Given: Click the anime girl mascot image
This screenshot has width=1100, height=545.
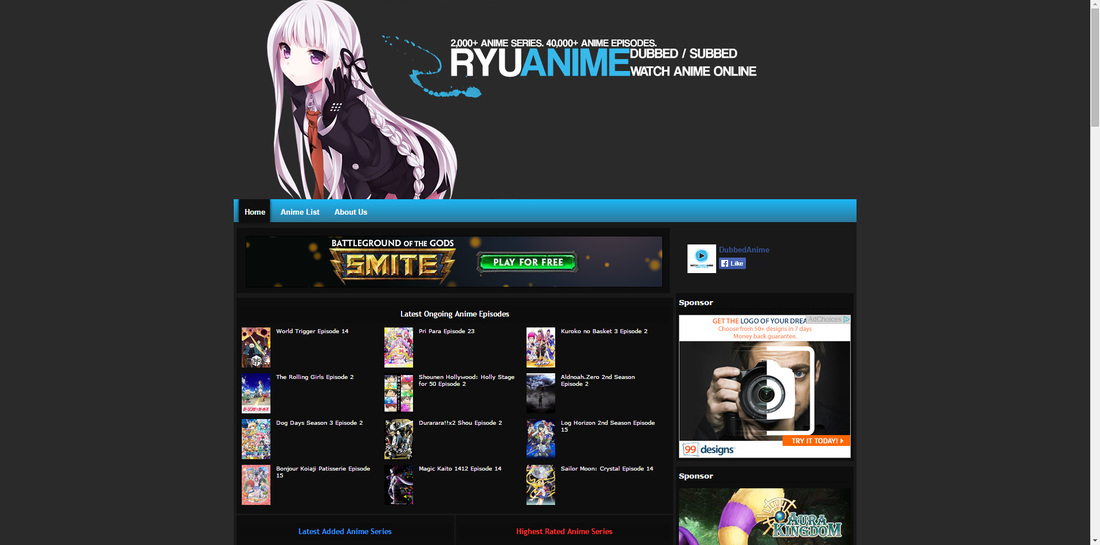Looking at the screenshot, I should (x=363, y=100).
